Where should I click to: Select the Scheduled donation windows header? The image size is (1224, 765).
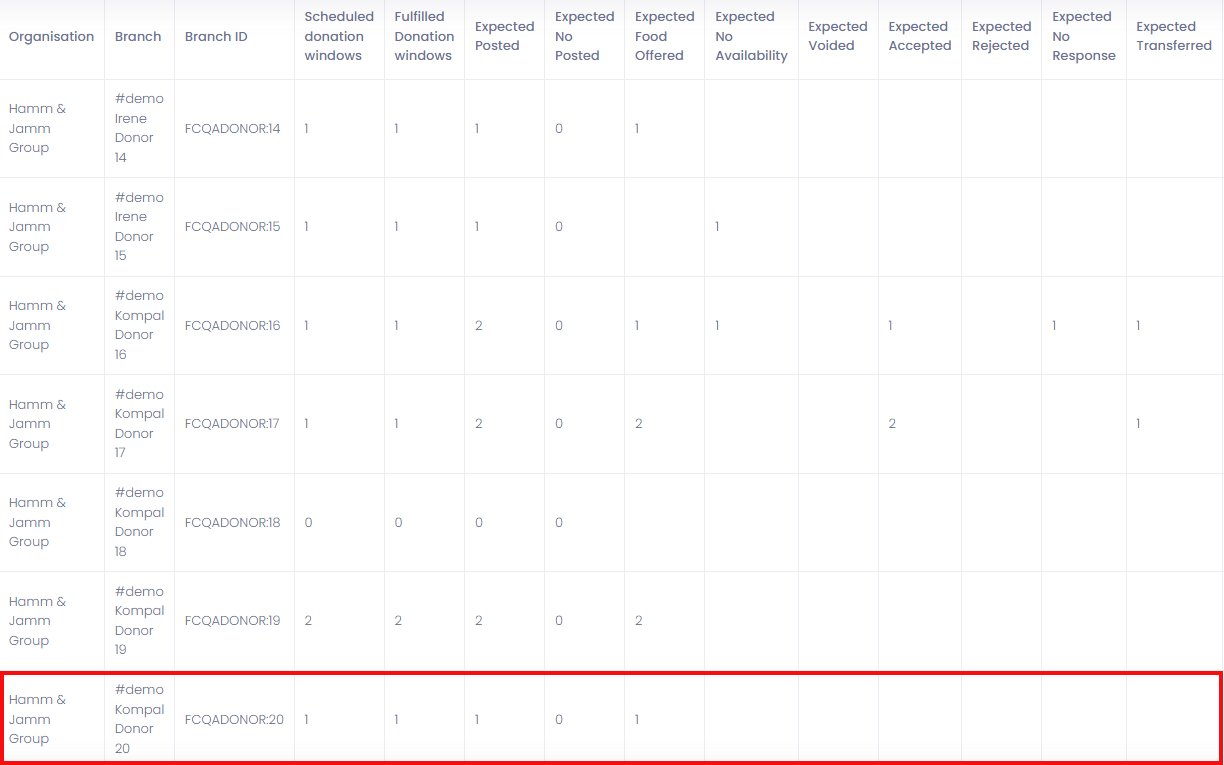[339, 36]
